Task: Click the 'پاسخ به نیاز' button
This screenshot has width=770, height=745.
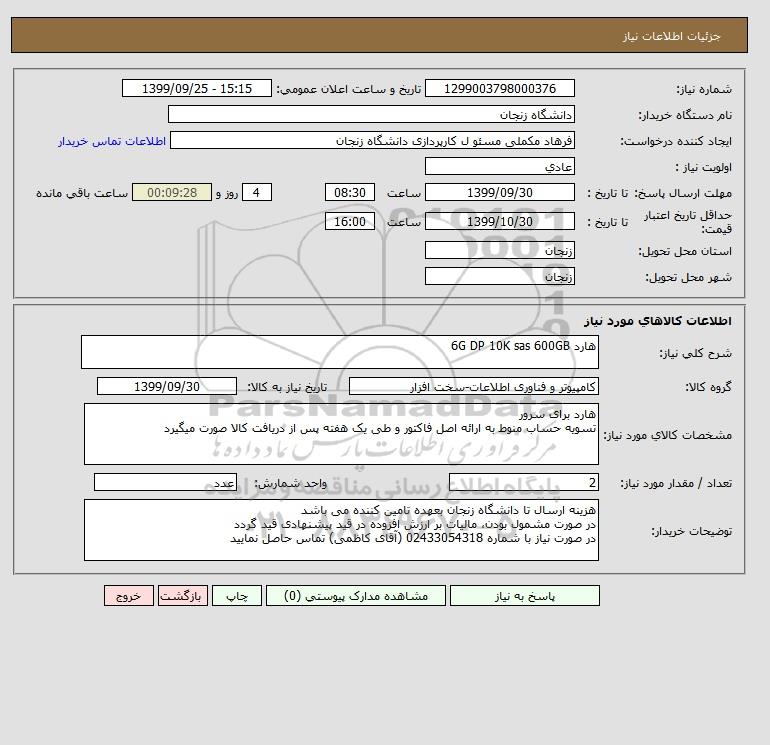Action: pos(524,596)
